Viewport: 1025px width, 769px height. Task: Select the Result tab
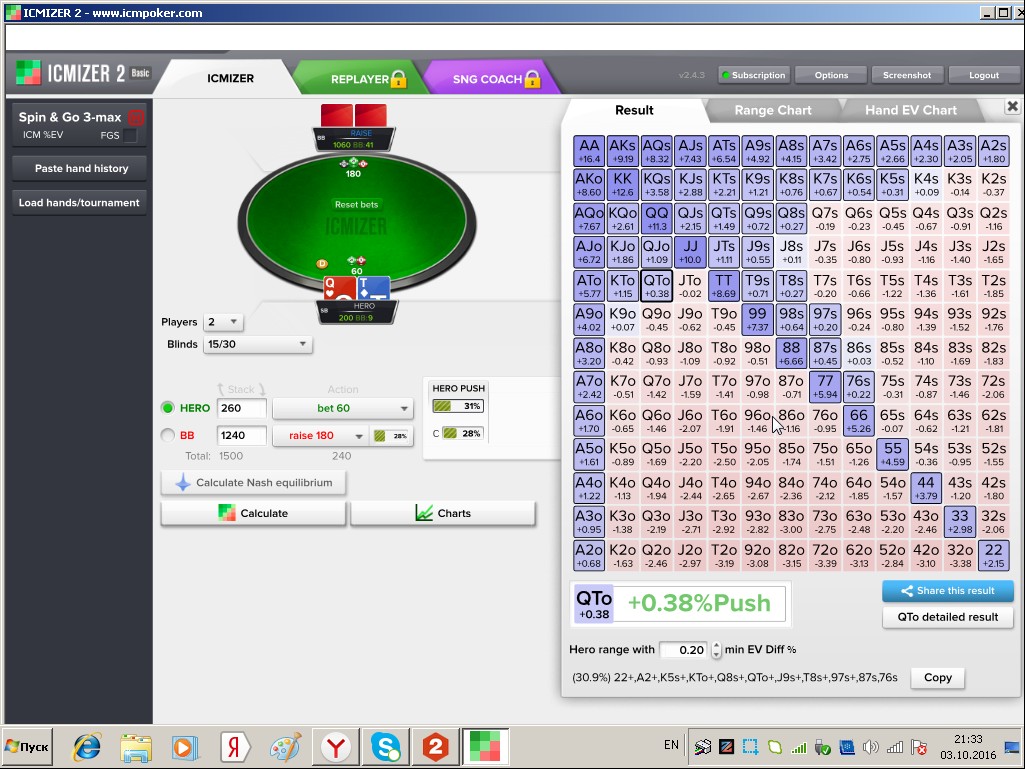point(634,110)
